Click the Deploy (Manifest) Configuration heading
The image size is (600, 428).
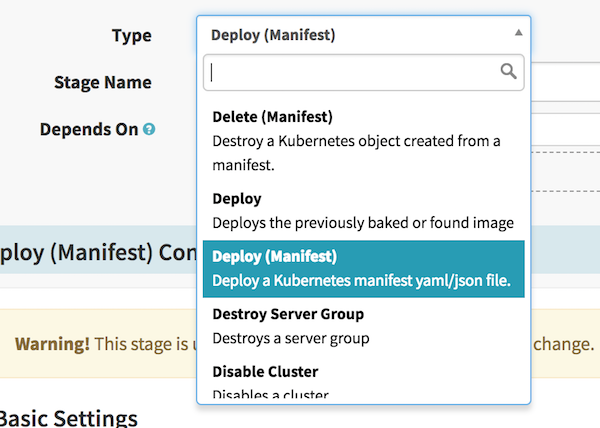[90, 251]
